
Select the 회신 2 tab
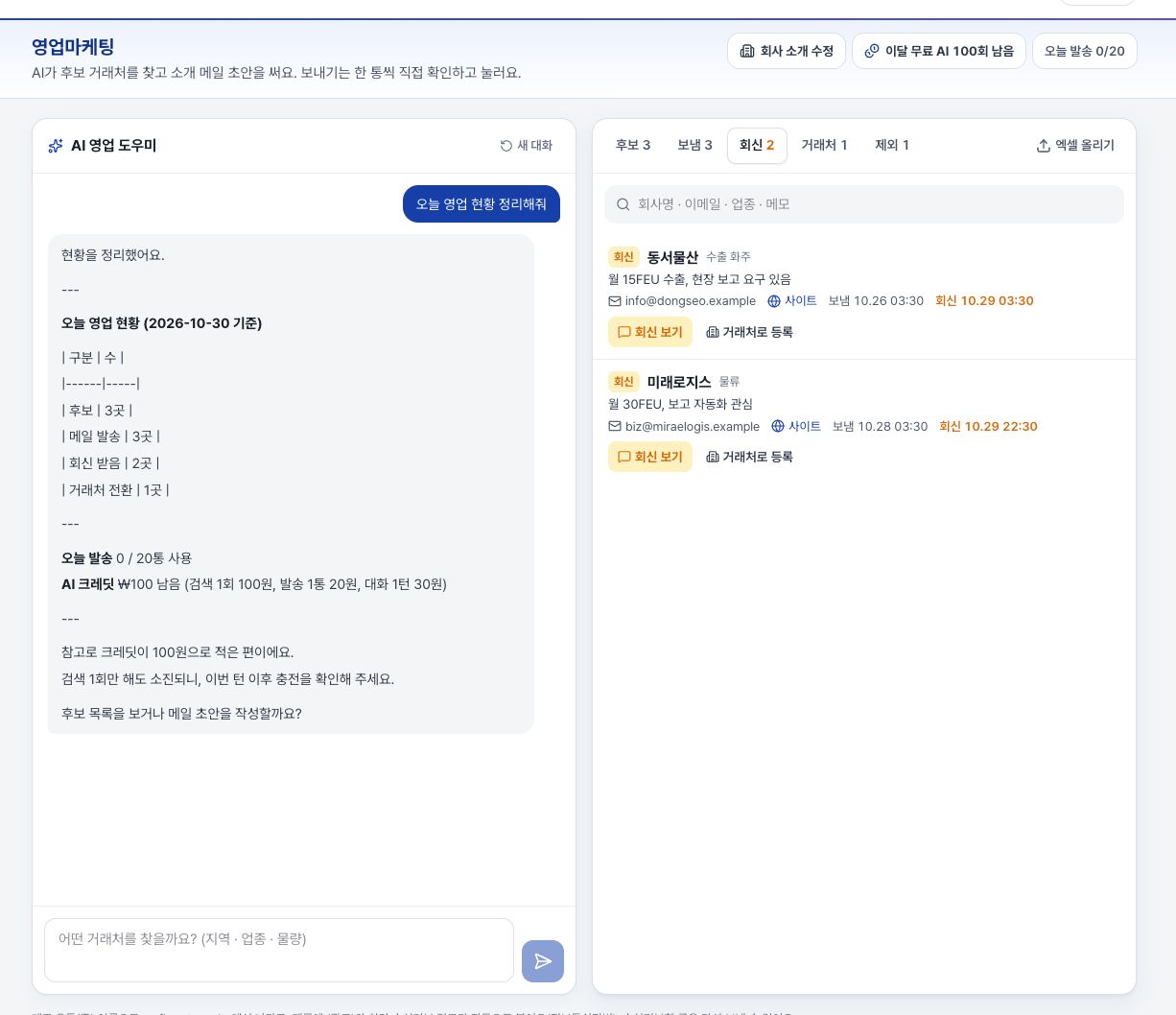pos(757,145)
